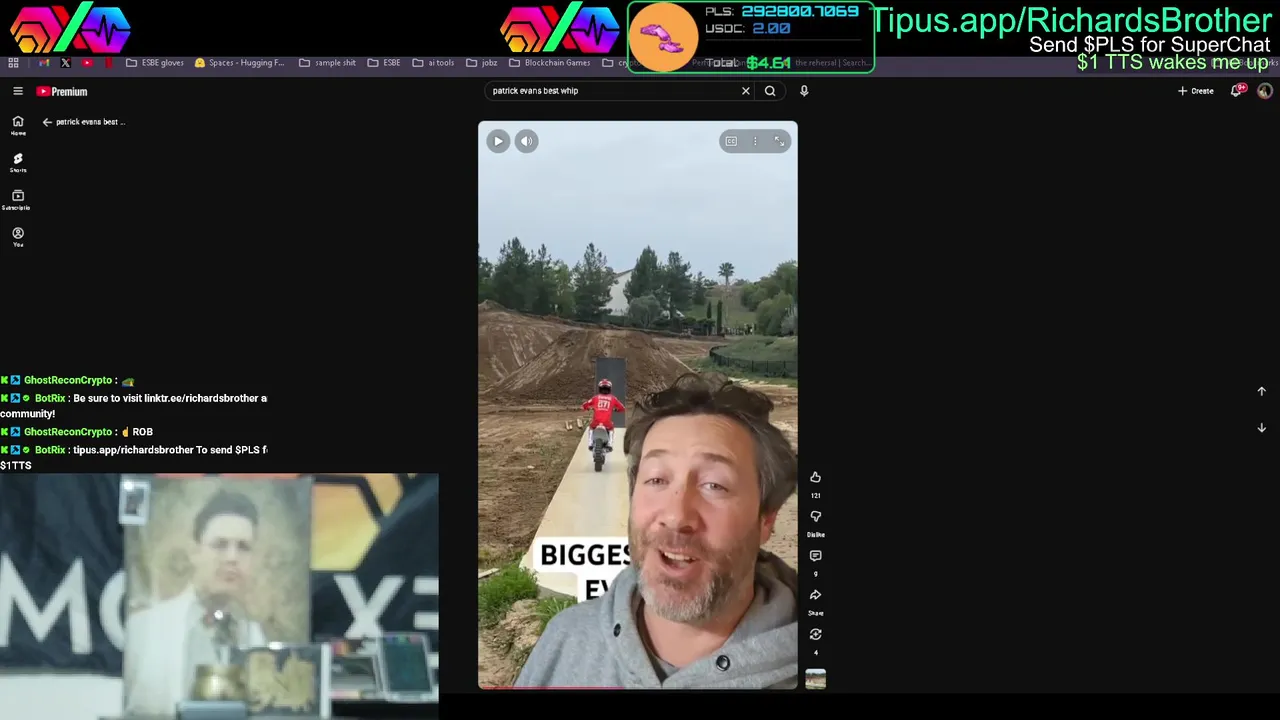
Task: Open the ESBE bookmark folder
Action: (x=384, y=62)
